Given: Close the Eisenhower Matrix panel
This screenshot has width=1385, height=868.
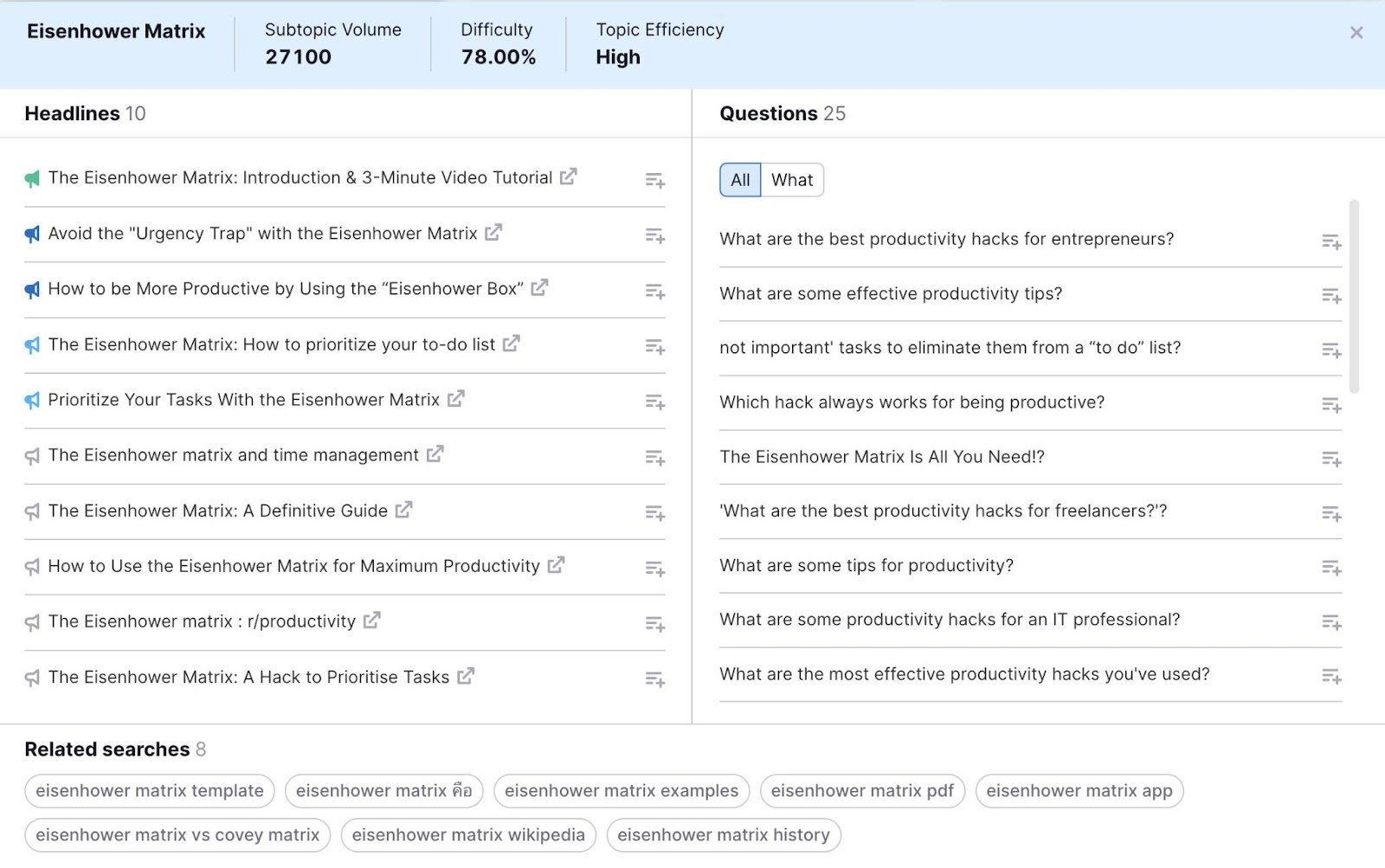Looking at the screenshot, I should [1358, 32].
